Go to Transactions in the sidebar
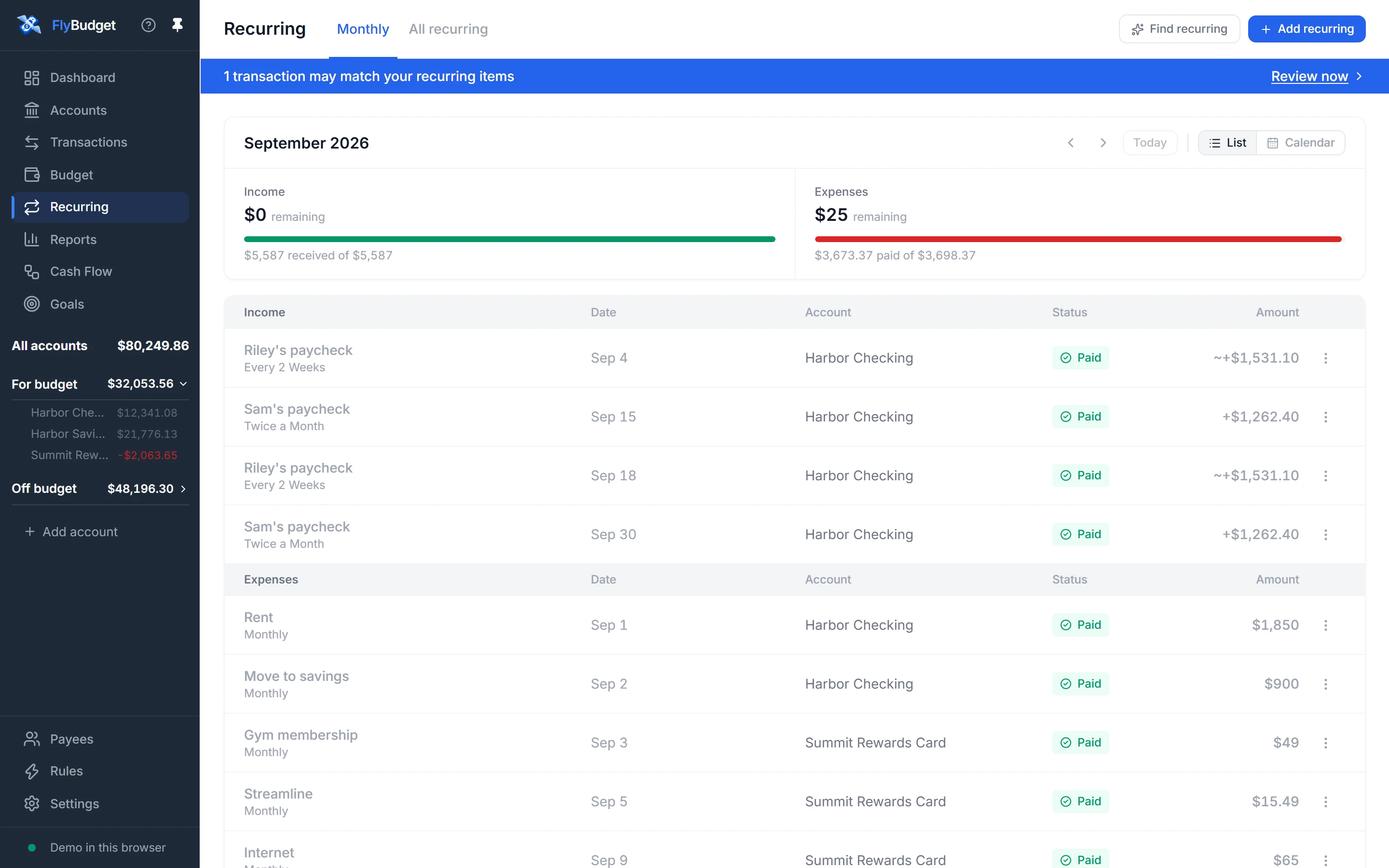This screenshot has width=1389, height=868. click(100, 142)
